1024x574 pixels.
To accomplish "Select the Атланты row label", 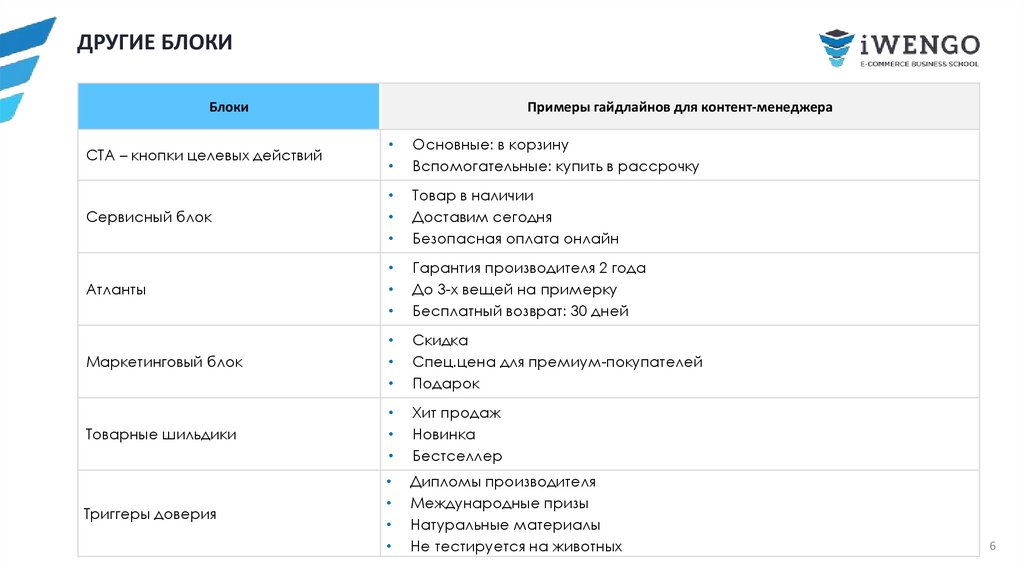I will [x=116, y=289].
